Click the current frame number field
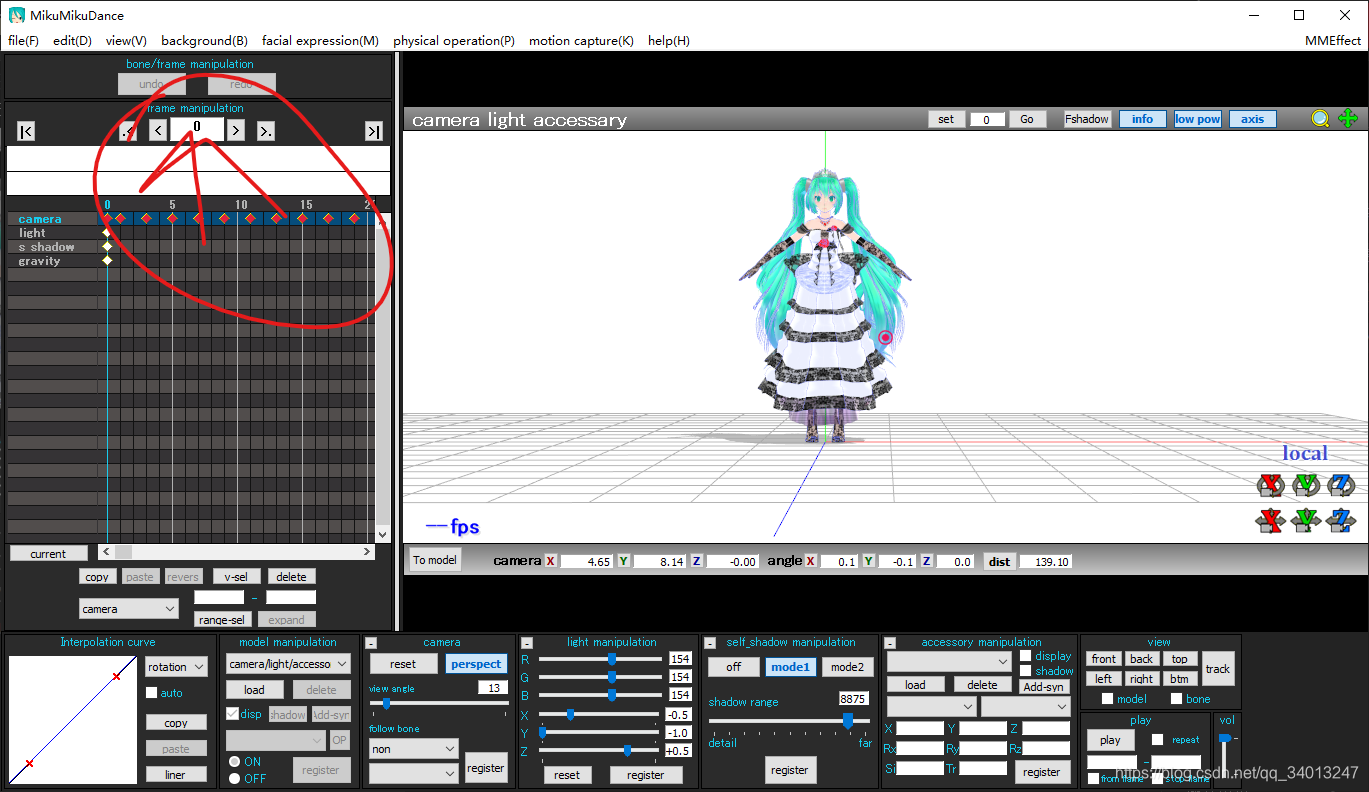Image resolution: width=1369 pixels, height=792 pixels. pos(197,128)
